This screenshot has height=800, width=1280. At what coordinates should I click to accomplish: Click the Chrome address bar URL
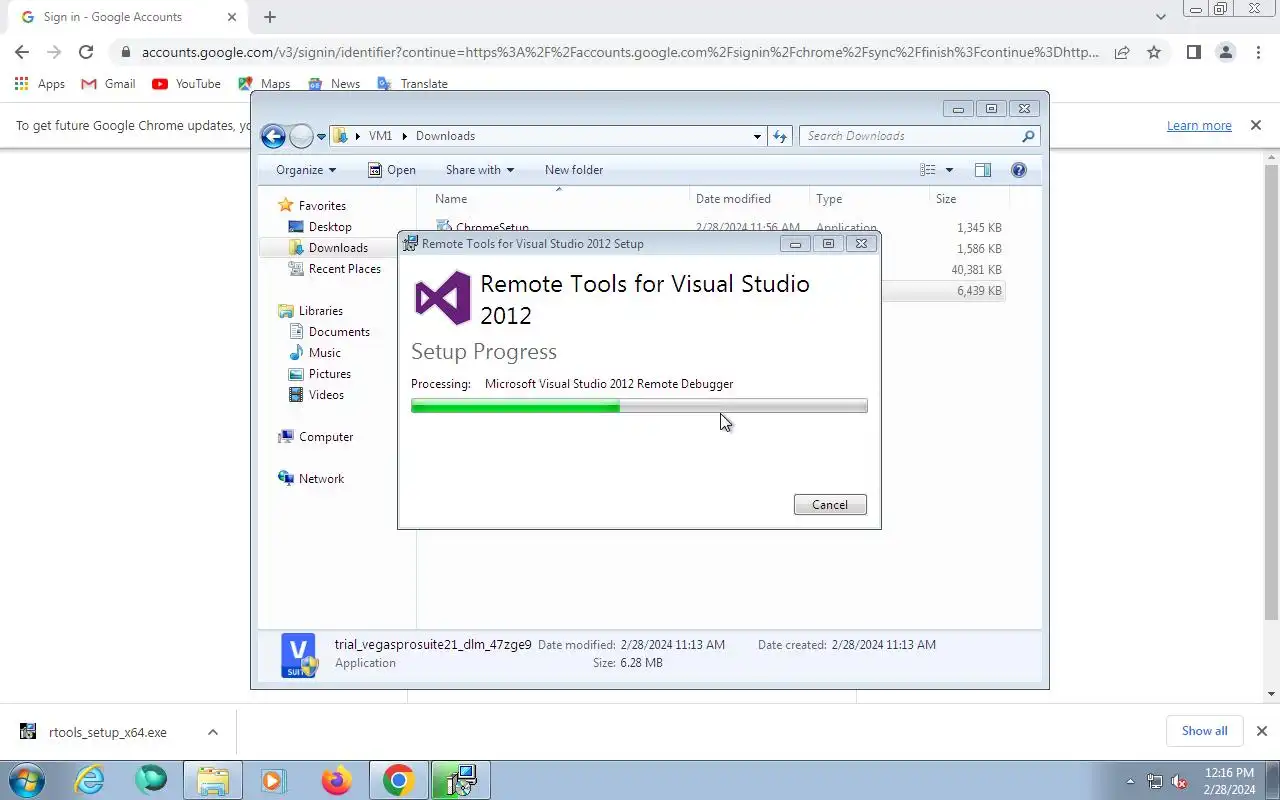click(x=620, y=52)
